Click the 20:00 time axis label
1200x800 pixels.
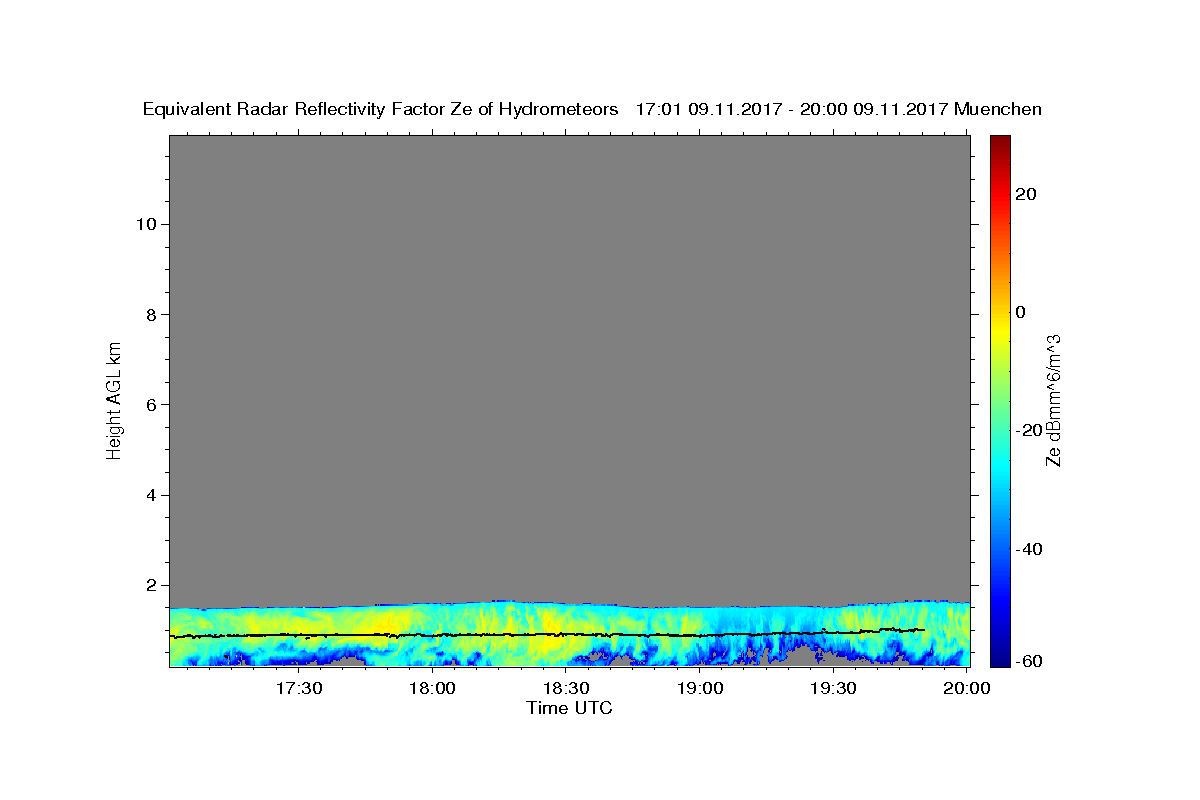tap(967, 688)
